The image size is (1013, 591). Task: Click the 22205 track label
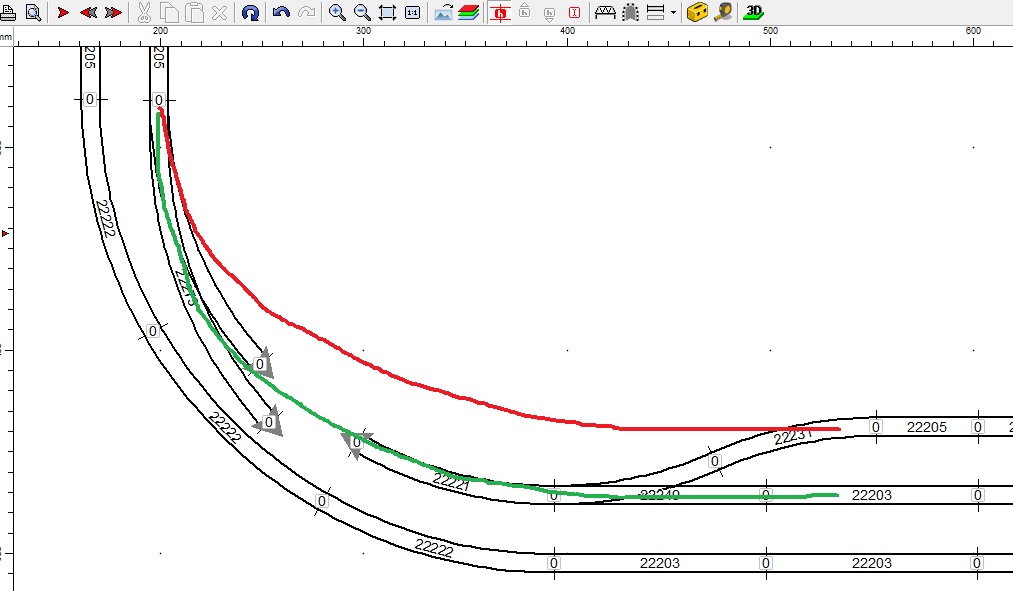(926, 427)
